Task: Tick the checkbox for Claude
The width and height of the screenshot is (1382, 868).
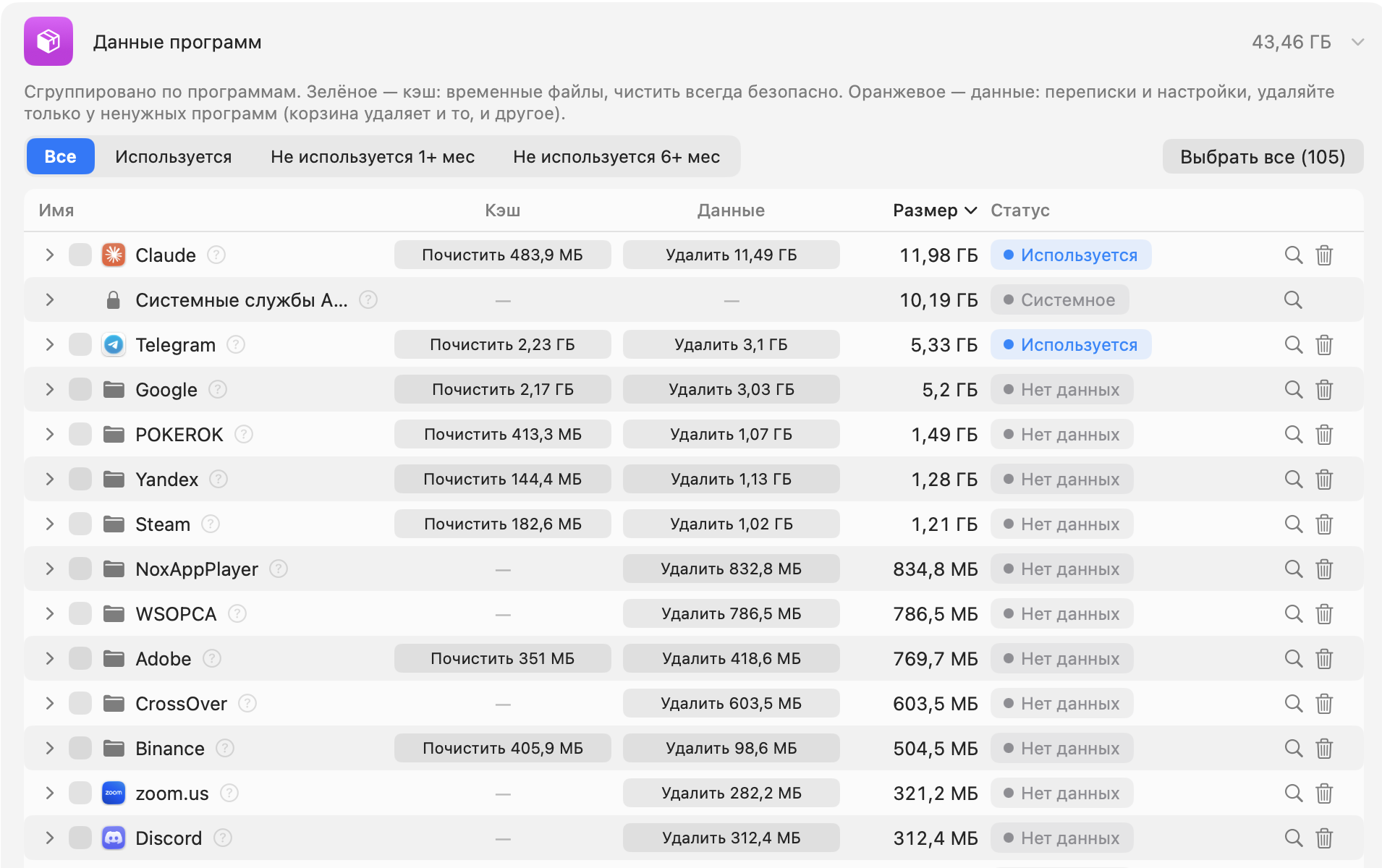Action: point(80,255)
